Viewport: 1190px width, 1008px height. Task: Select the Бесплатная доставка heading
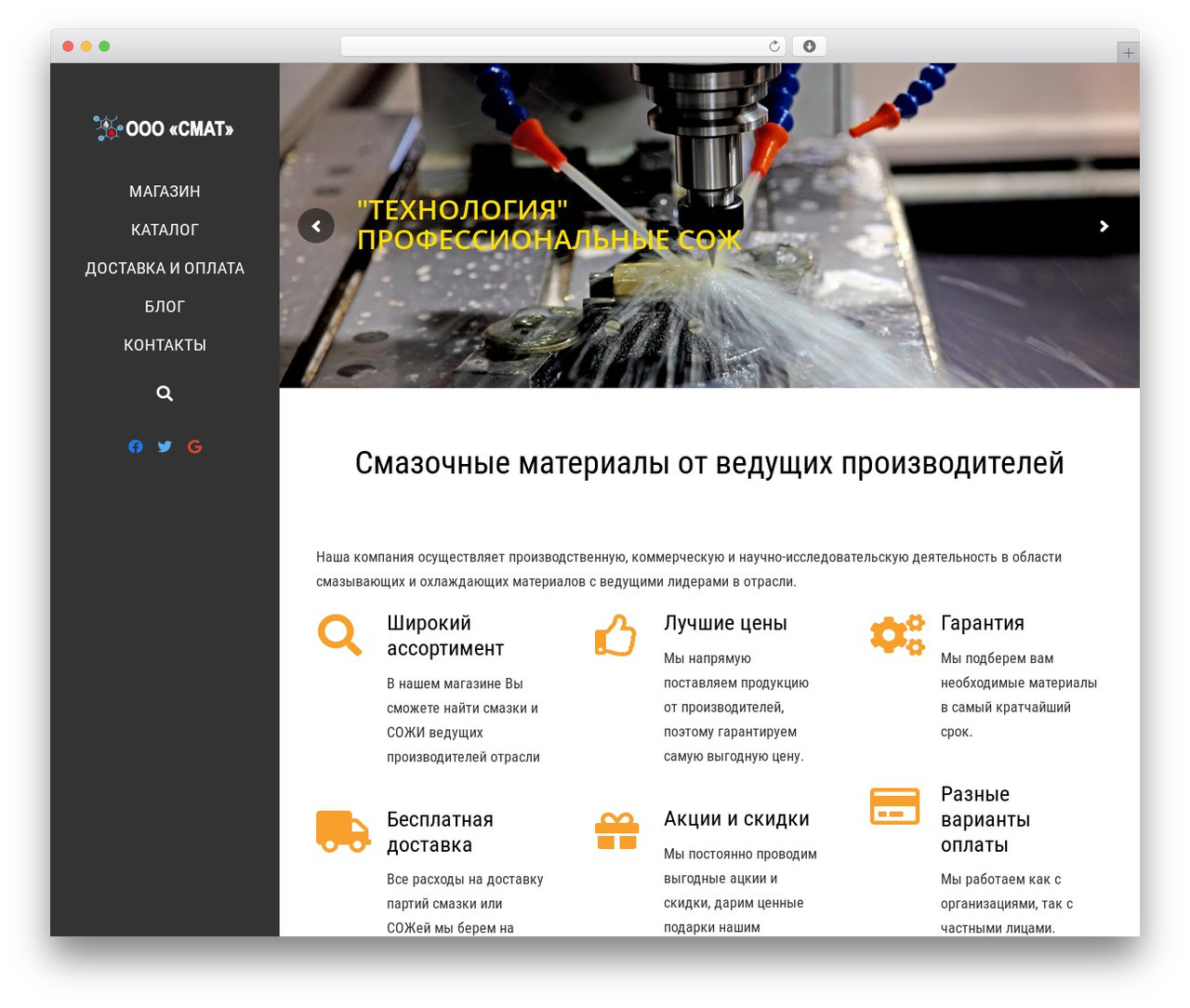pos(440,832)
